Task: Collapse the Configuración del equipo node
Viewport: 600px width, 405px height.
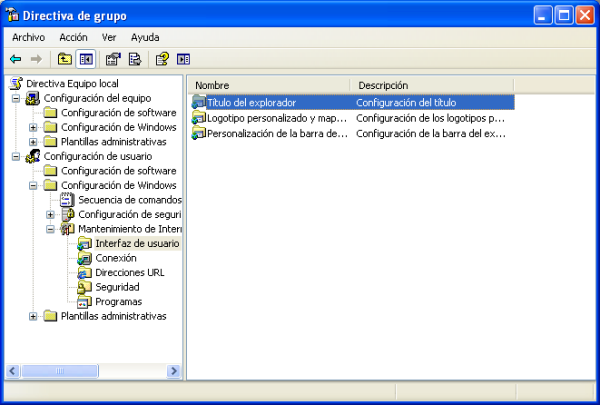Action: [x=16, y=99]
